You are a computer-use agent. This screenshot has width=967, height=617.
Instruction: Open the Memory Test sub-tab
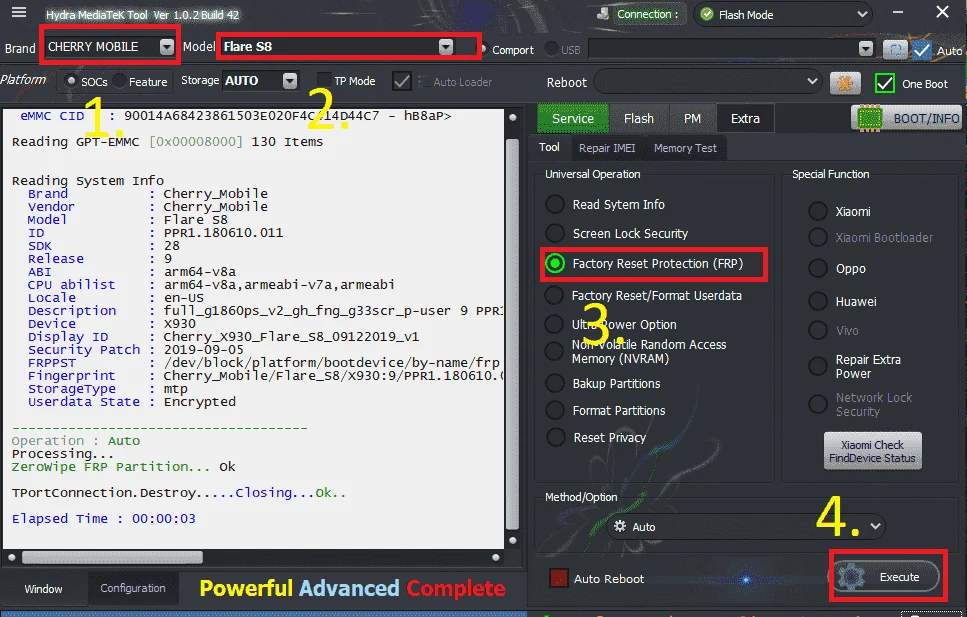(685, 148)
